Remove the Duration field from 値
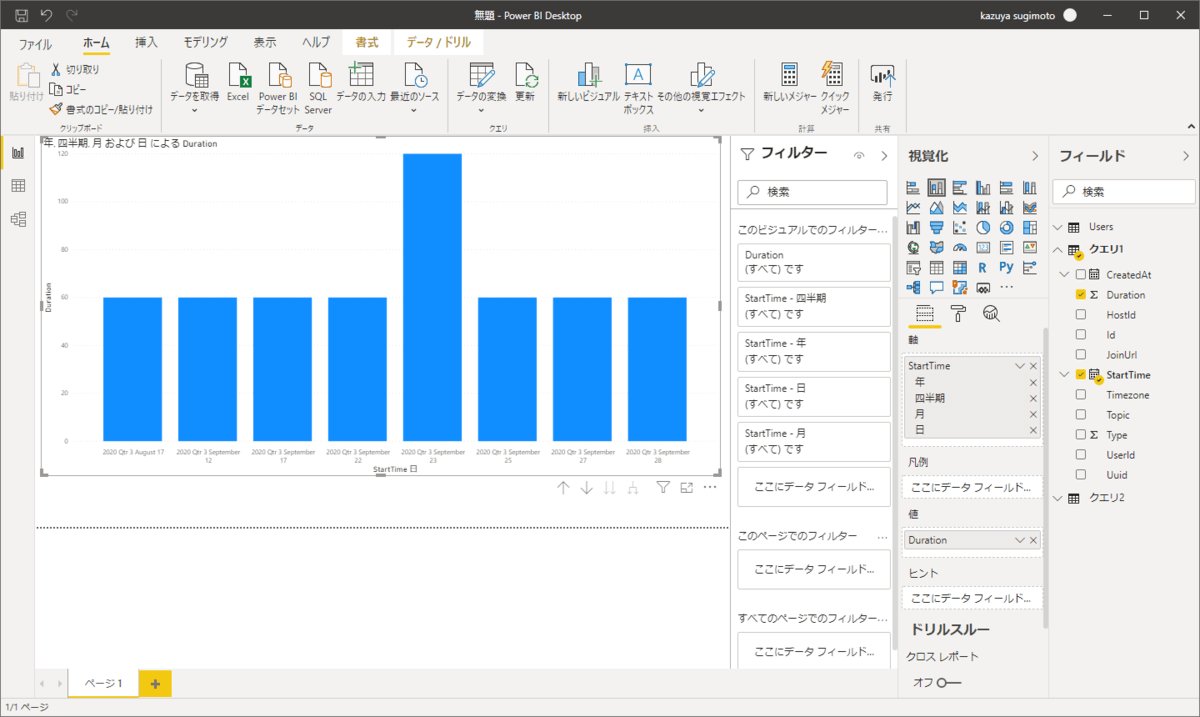 point(1034,540)
